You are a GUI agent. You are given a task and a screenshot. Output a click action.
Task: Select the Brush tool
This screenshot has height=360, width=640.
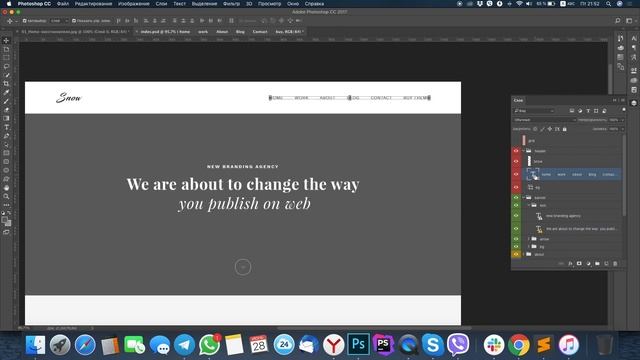coord(6,101)
